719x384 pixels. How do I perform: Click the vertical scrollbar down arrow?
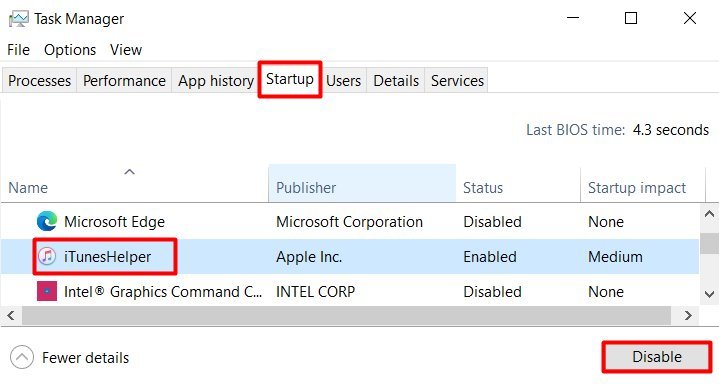tap(709, 294)
